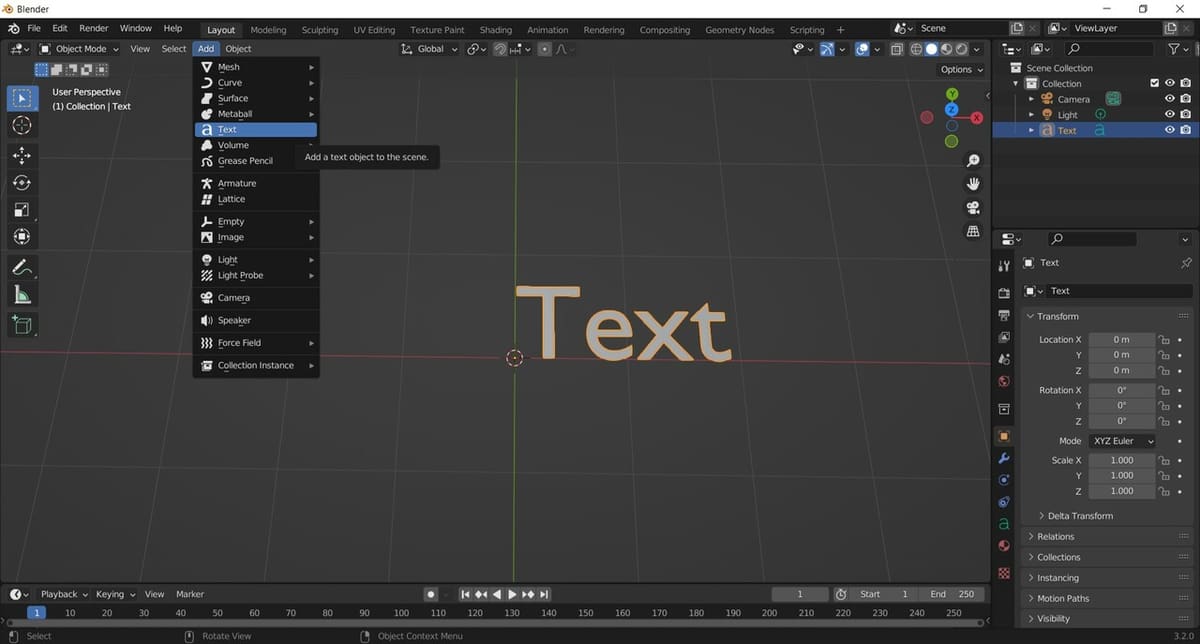Viewport: 1200px width, 644px height.
Task: Open the viewport Options dropdown
Action: (960, 69)
